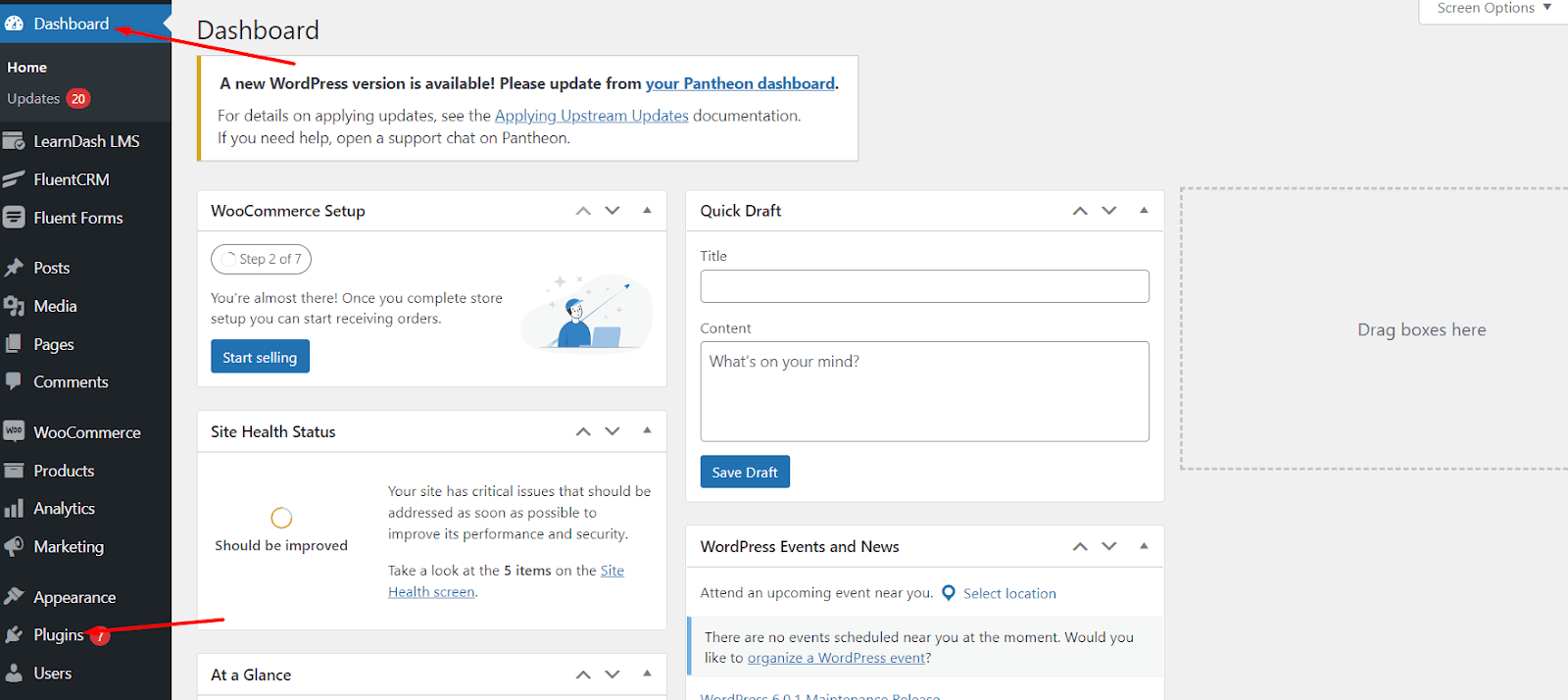Click the Start selling button
This screenshot has width=1568, height=700.
260,357
